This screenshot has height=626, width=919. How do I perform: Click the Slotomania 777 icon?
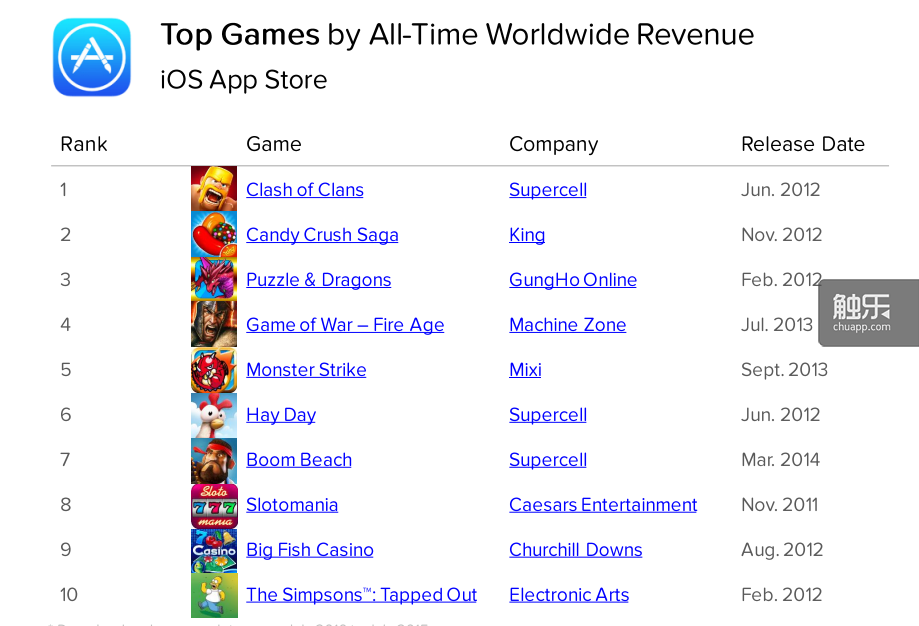click(x=214, y=505)
